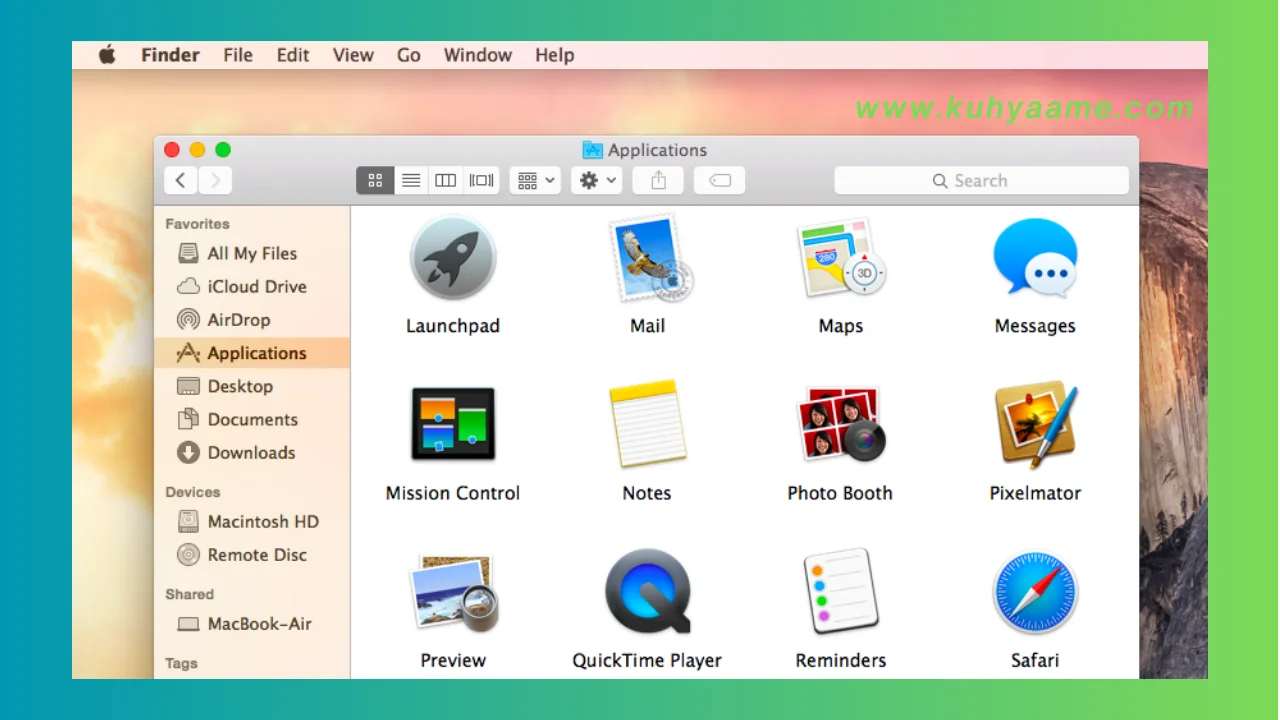Click the Messages app icon
This screenshot has height=720, width=1280.
[1035, 258]
